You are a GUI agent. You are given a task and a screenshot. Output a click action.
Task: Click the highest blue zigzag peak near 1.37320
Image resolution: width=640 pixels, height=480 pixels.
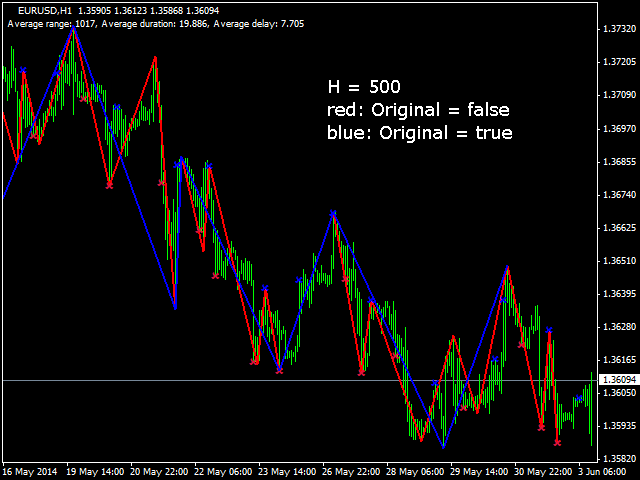73,30
